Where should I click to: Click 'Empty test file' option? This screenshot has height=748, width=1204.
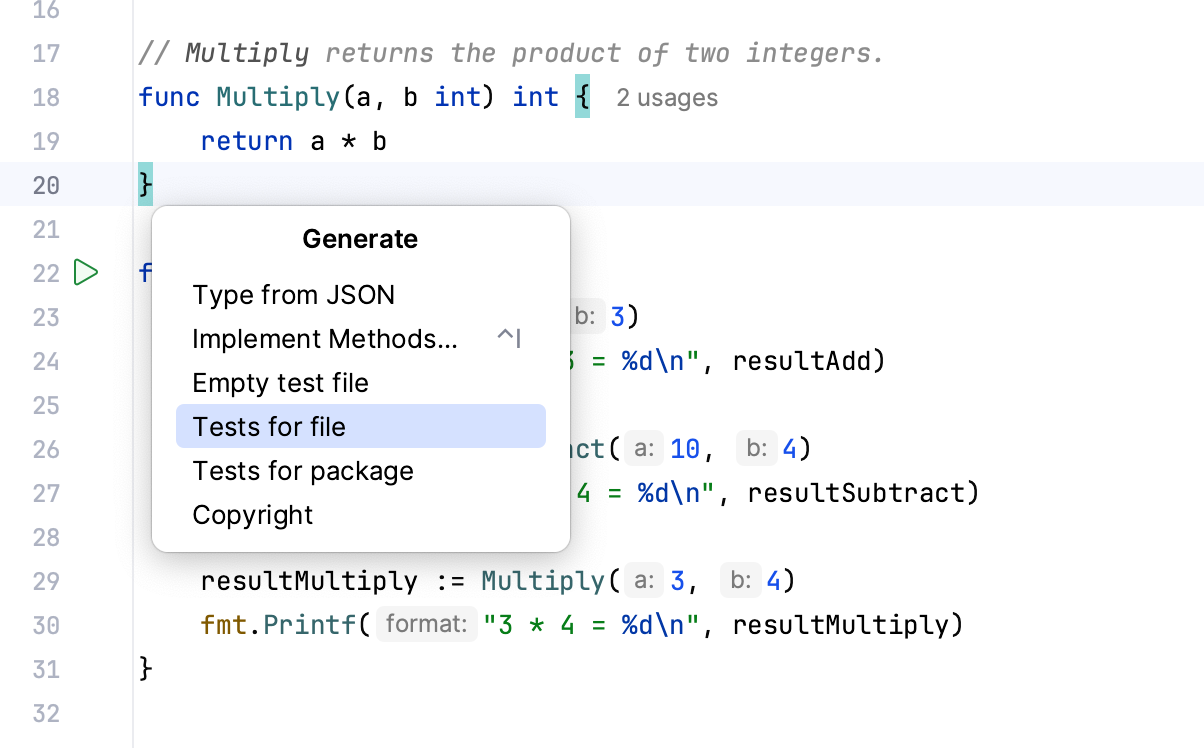[281, 382]
